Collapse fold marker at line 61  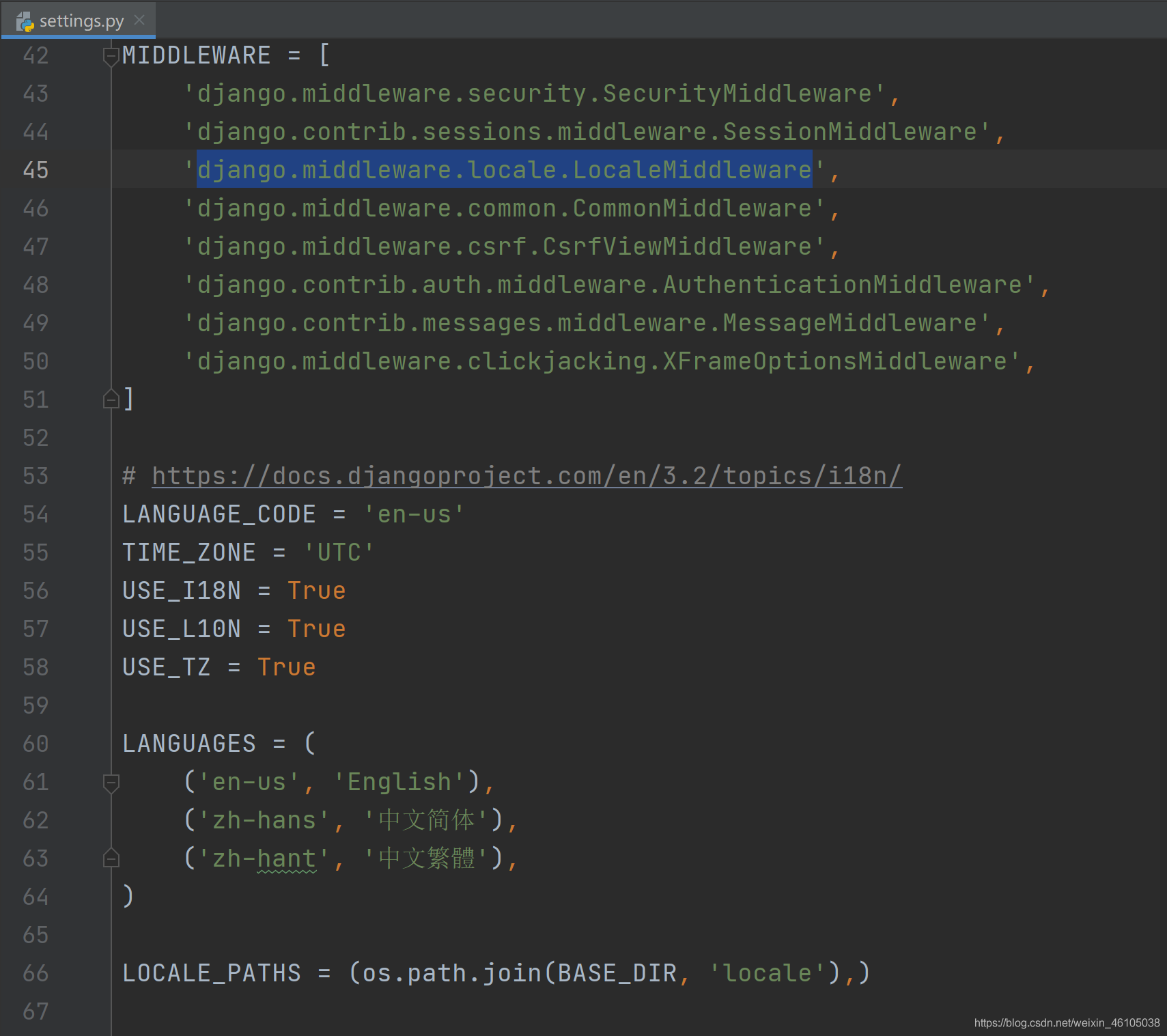(111, 783)
